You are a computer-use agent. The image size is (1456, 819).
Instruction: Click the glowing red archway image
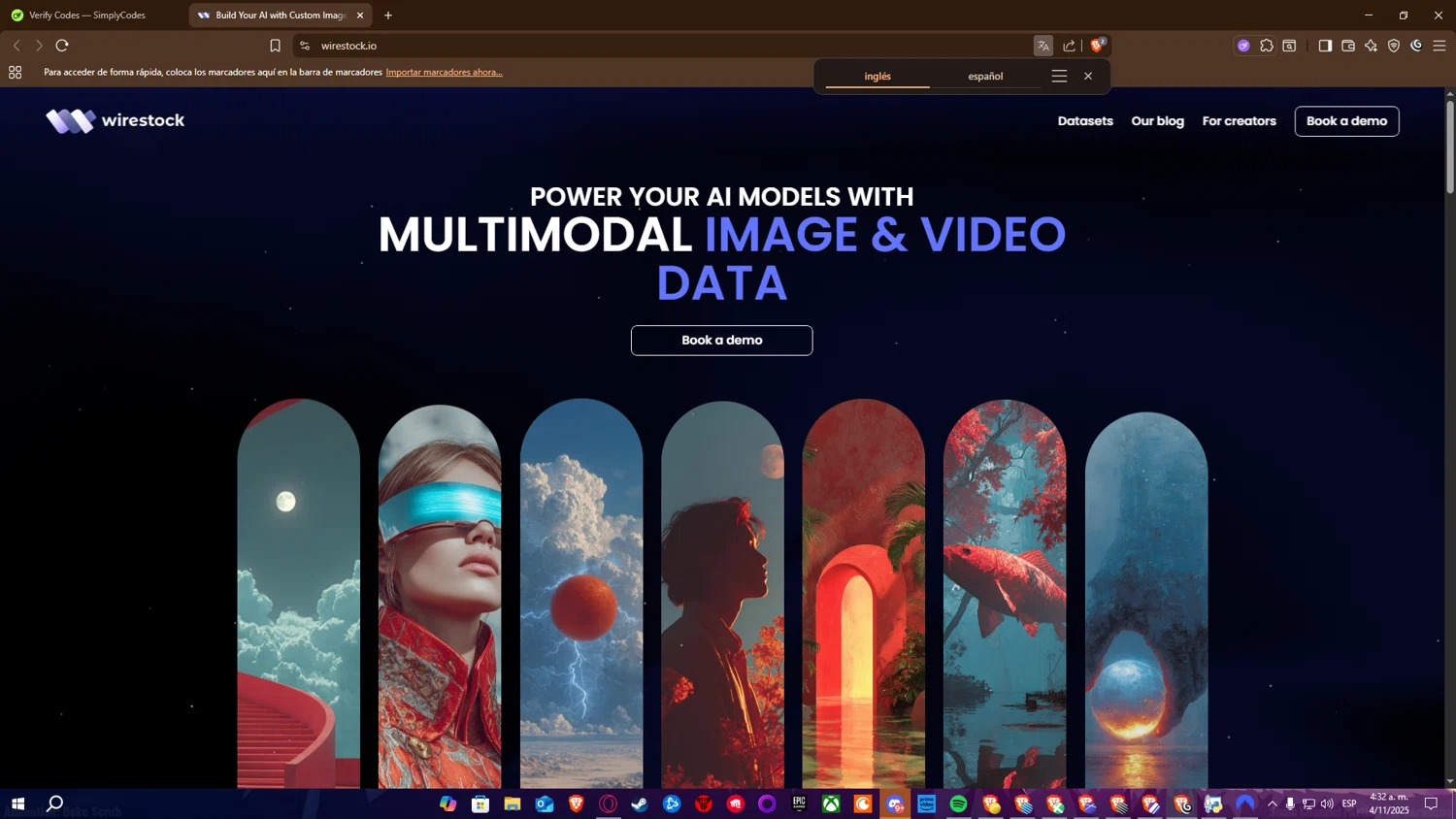[863, 593]
